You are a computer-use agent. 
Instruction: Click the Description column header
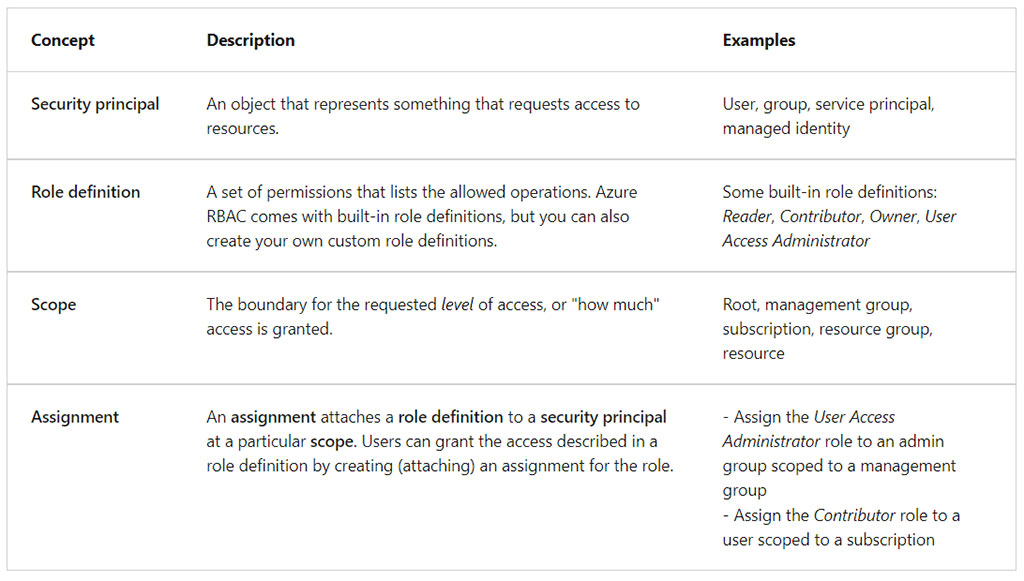pyautogui.click(x=250, y=41)
